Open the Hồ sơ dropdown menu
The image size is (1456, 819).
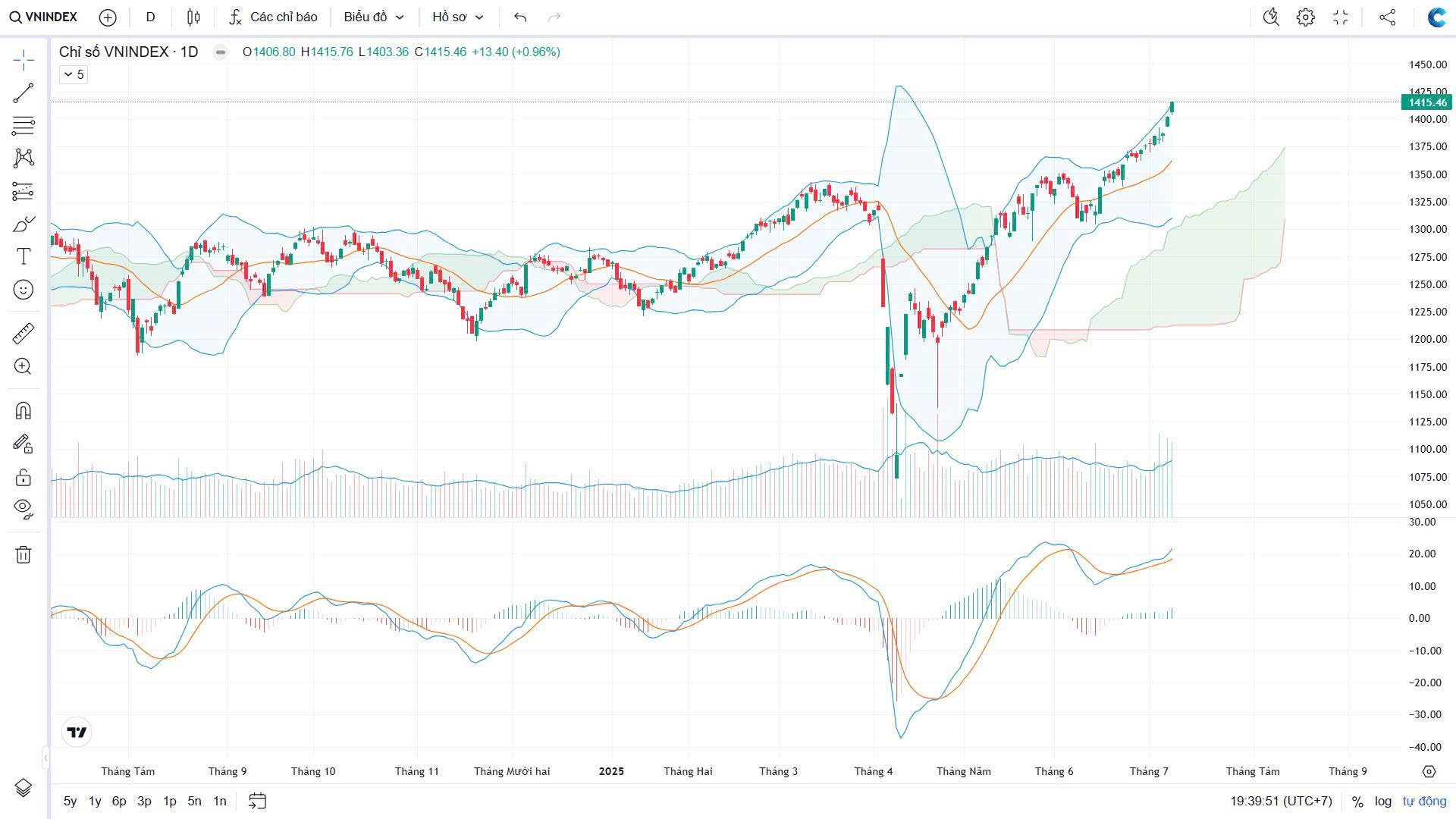point(457,17)
